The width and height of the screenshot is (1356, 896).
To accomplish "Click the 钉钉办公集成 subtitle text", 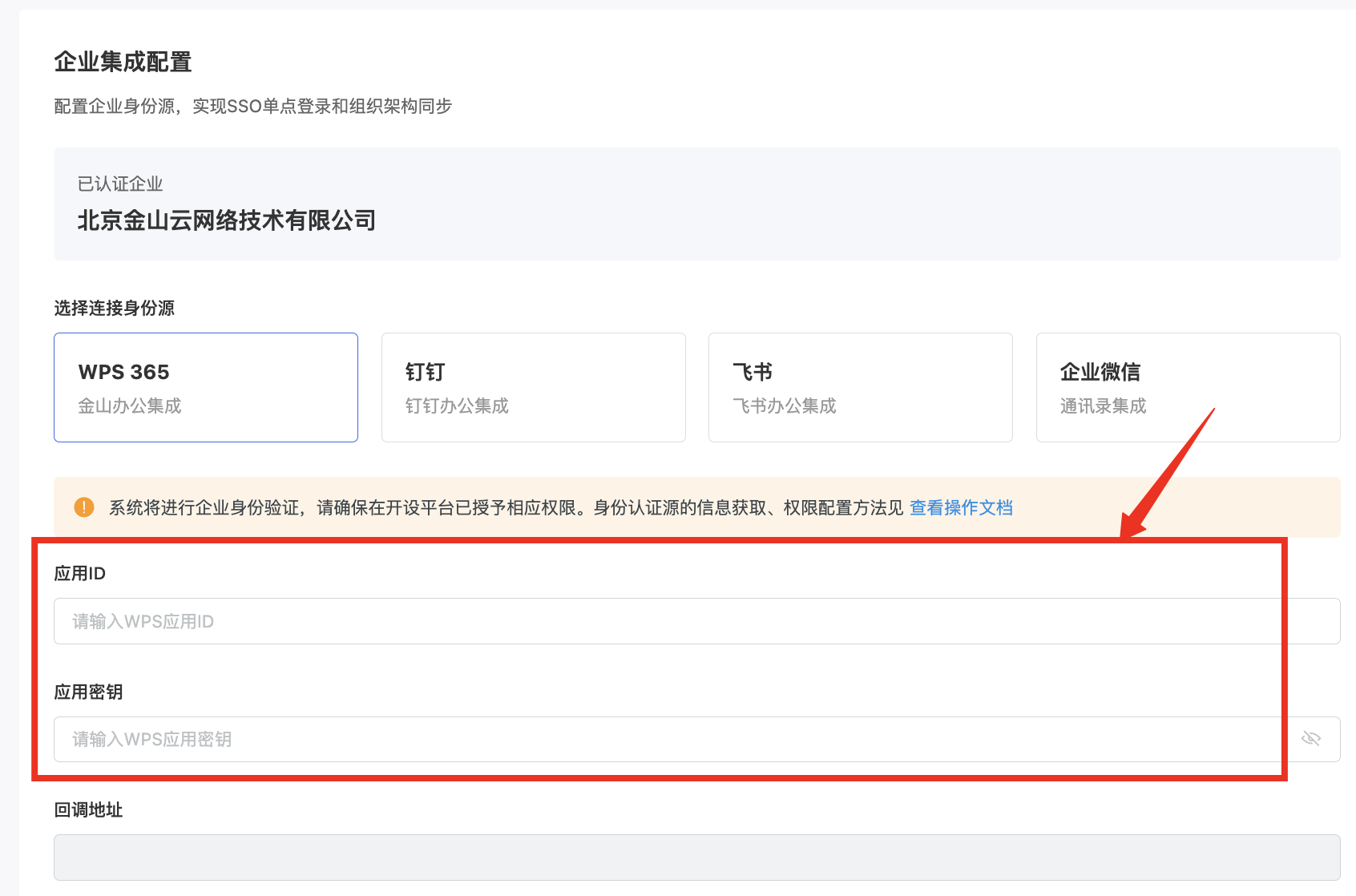I will 457,406.
